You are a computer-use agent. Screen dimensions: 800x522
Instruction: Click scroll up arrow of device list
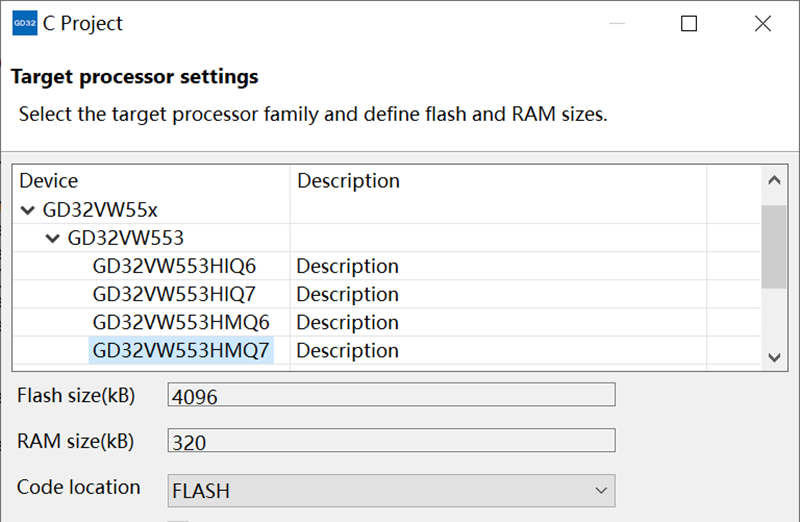pos(774,180)
